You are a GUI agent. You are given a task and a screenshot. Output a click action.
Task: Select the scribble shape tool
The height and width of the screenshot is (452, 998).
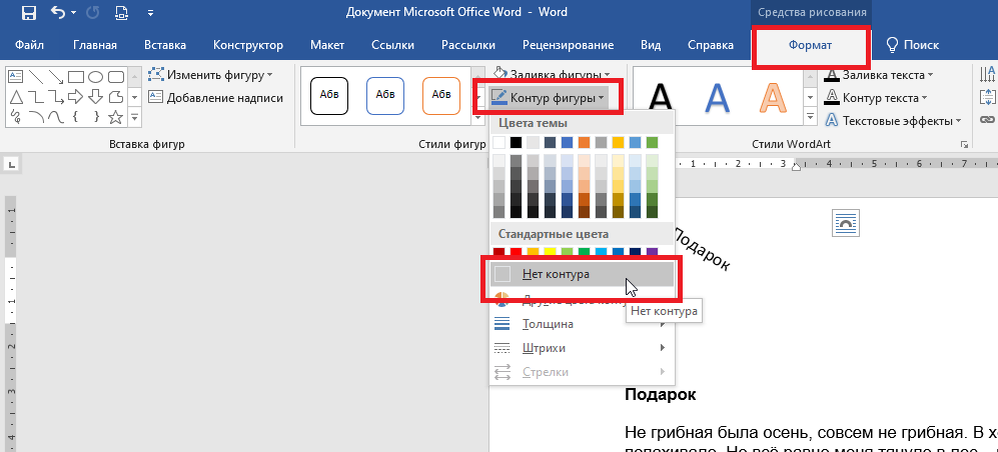[x=17, y=117]
